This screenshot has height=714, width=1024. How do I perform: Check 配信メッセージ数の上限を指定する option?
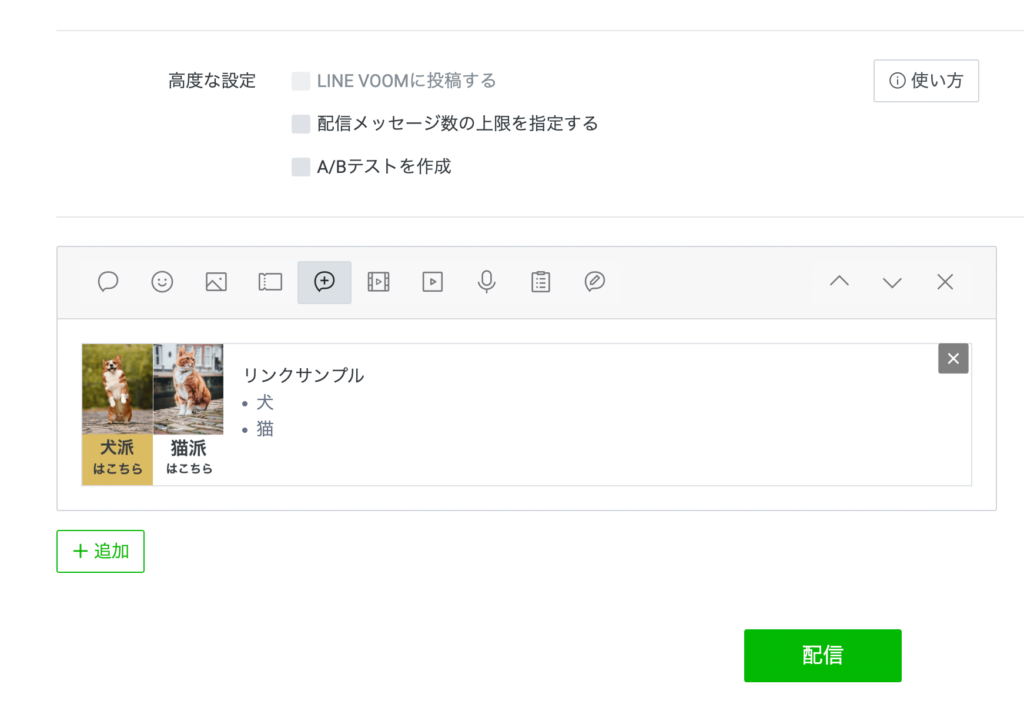tap(301, 124)
